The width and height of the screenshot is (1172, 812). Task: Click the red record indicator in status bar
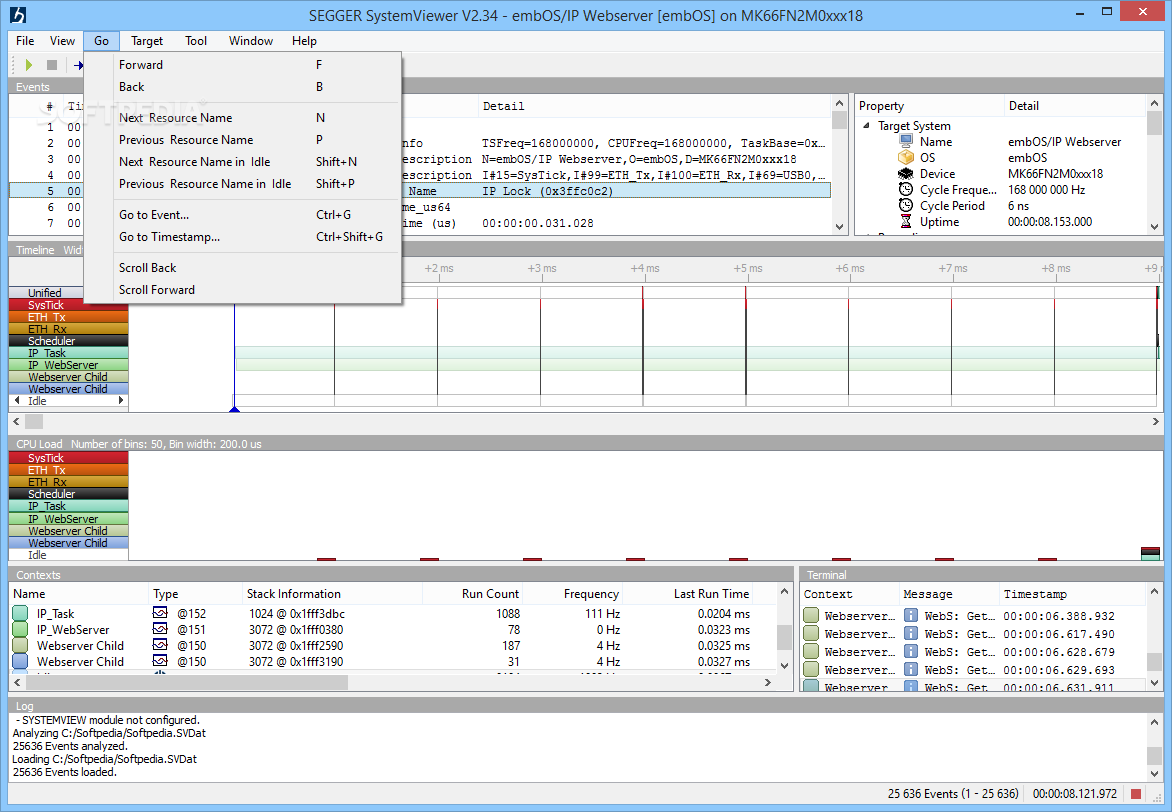coord(1136,794)
